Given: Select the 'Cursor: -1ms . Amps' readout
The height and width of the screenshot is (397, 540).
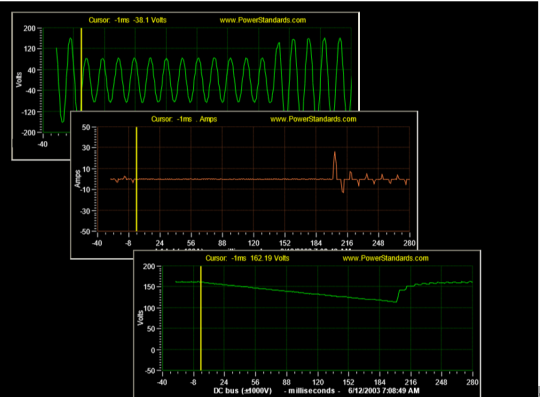Looking at the screenshot, I should (184, 119).
